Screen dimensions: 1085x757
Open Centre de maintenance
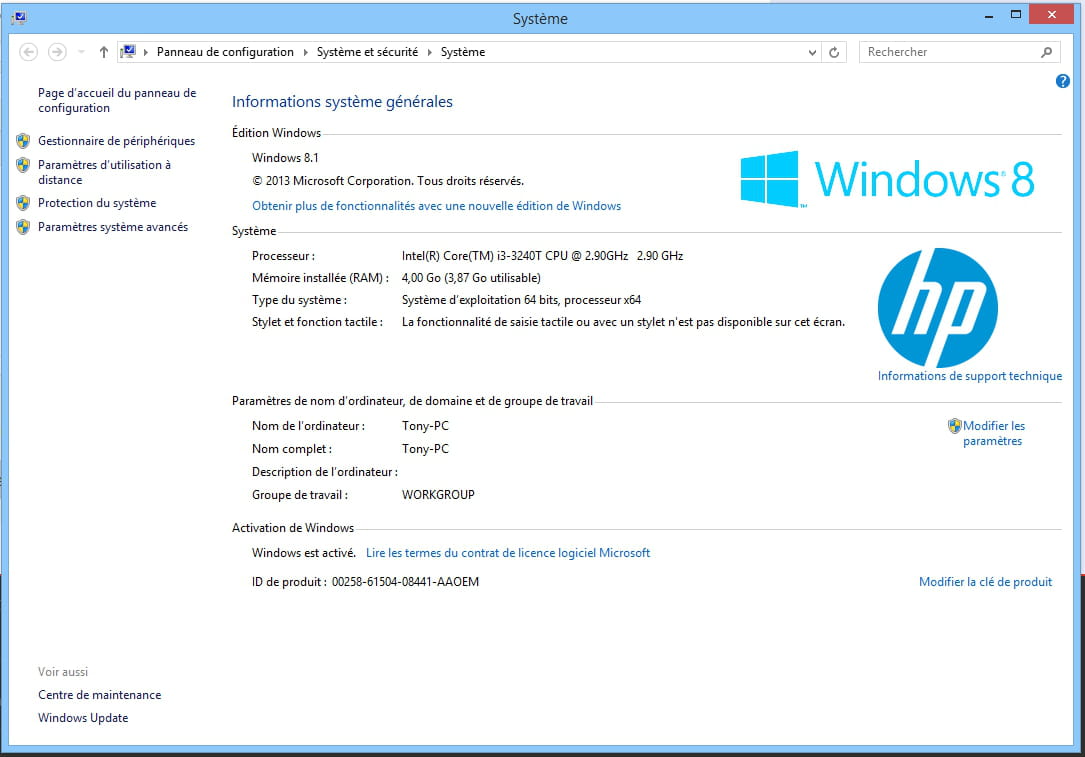click(100, 695)
